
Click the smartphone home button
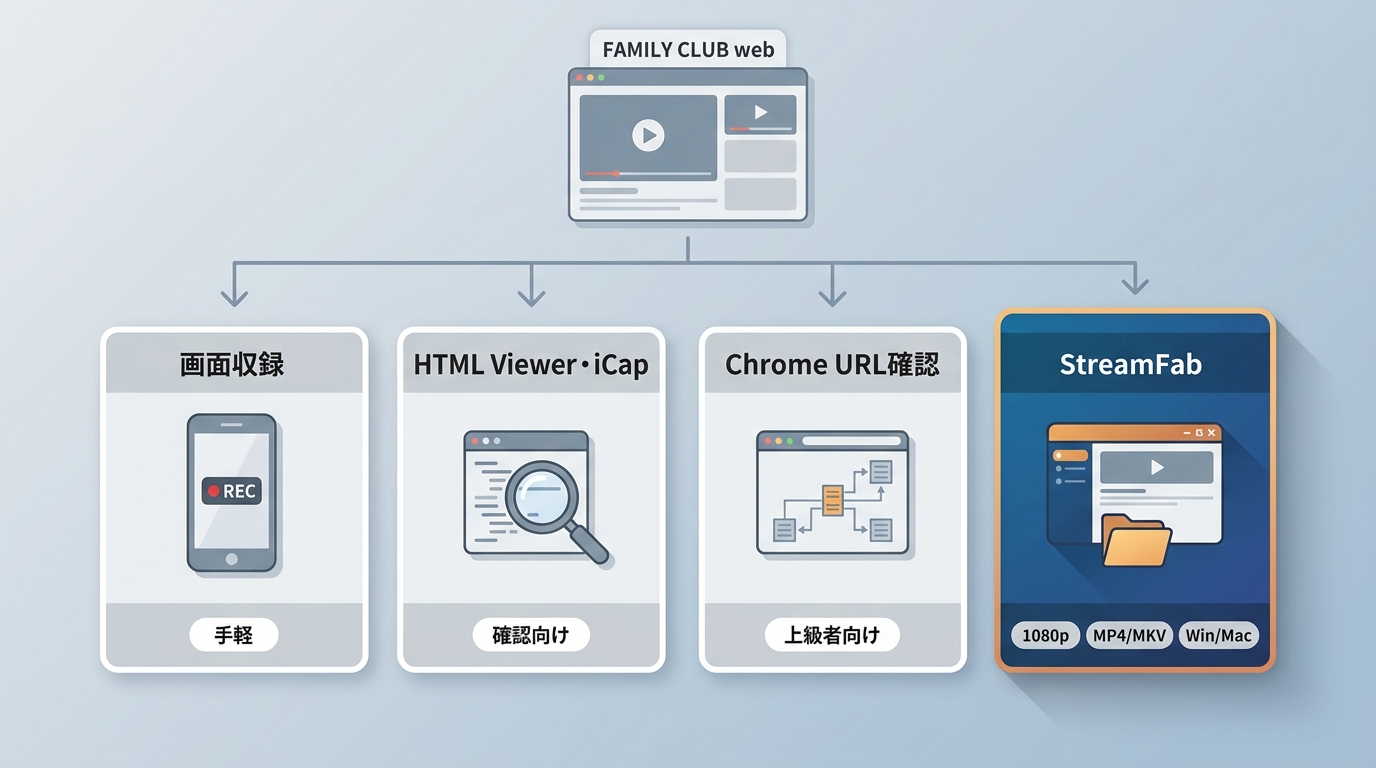[x=231, y=559]
